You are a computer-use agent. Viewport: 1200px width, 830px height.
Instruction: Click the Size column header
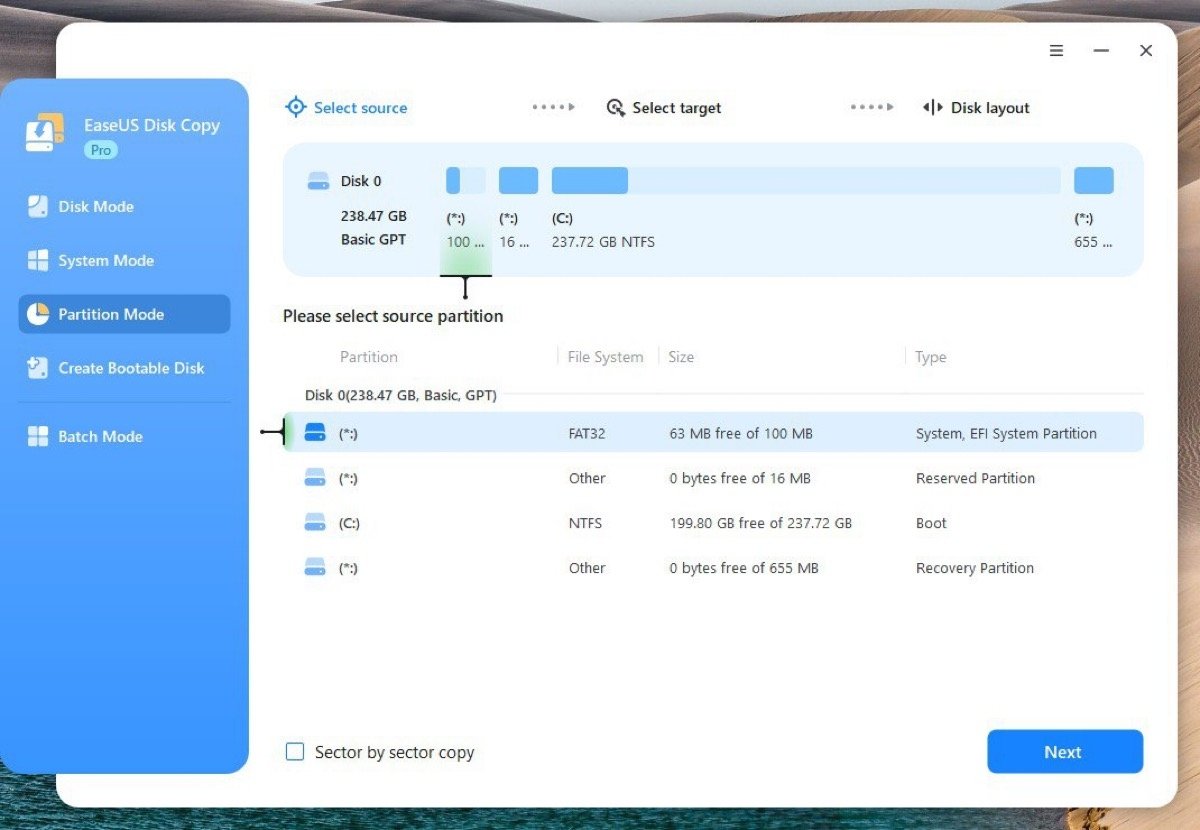tap(681, 357)
